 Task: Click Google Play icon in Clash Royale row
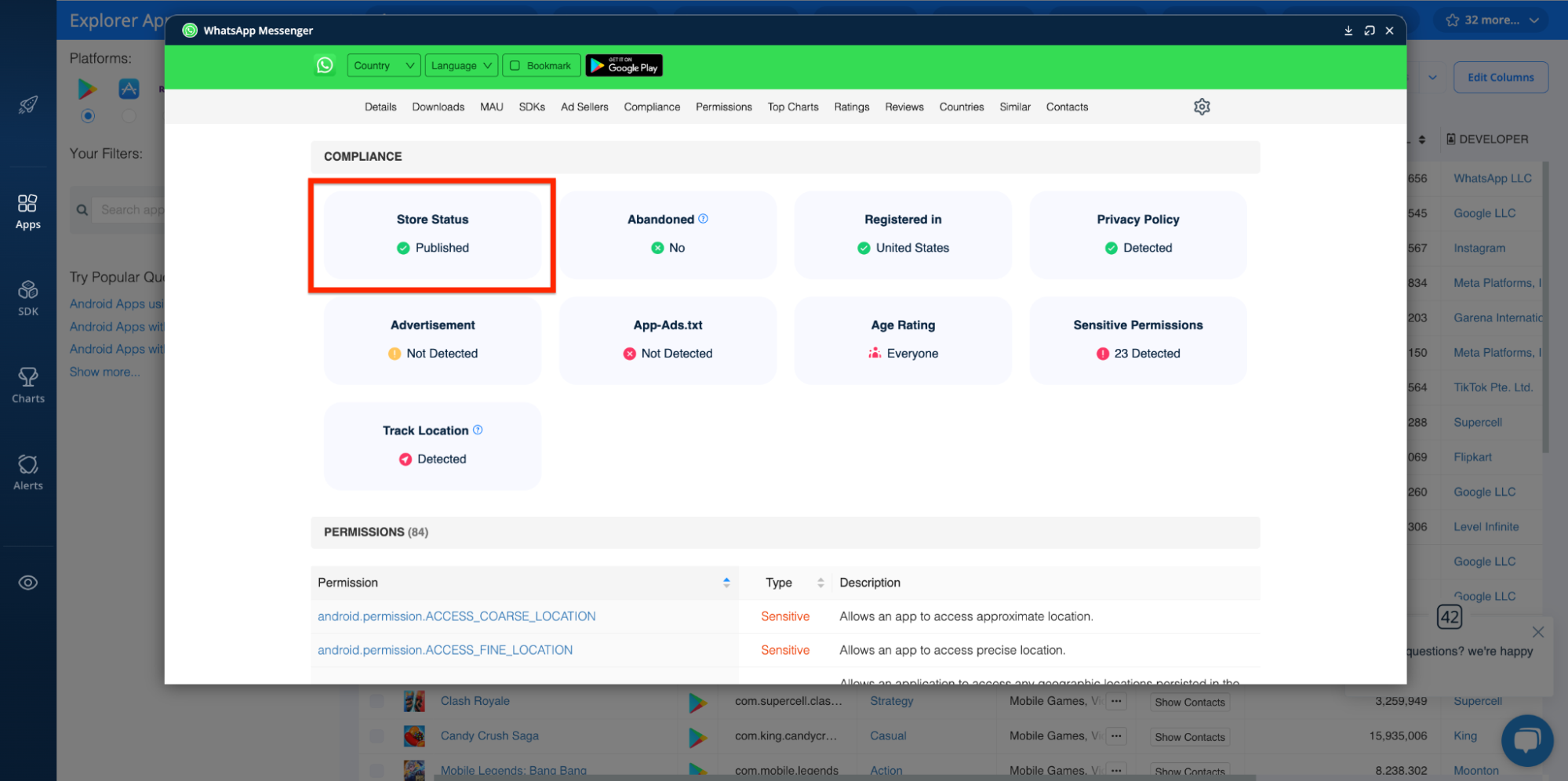coord(697,702)
